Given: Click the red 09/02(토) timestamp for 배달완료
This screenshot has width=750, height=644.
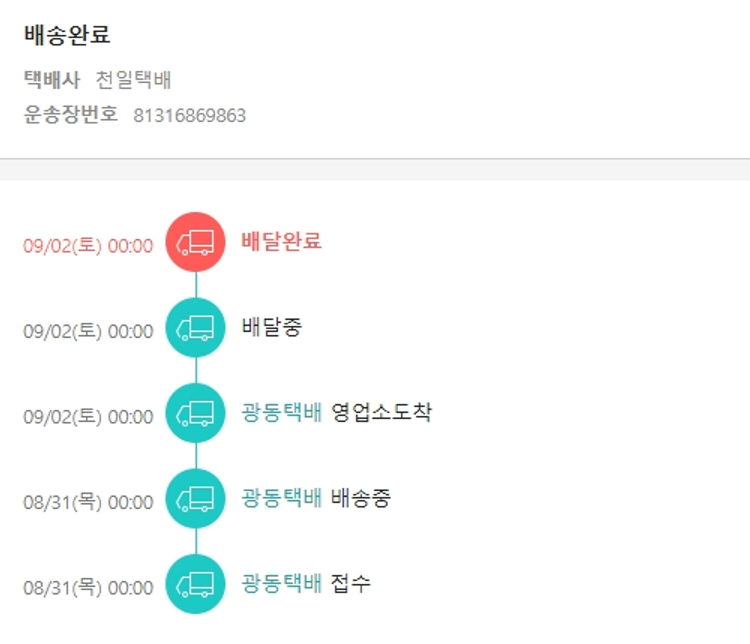Looking at the screenshot, I should 88,246.
